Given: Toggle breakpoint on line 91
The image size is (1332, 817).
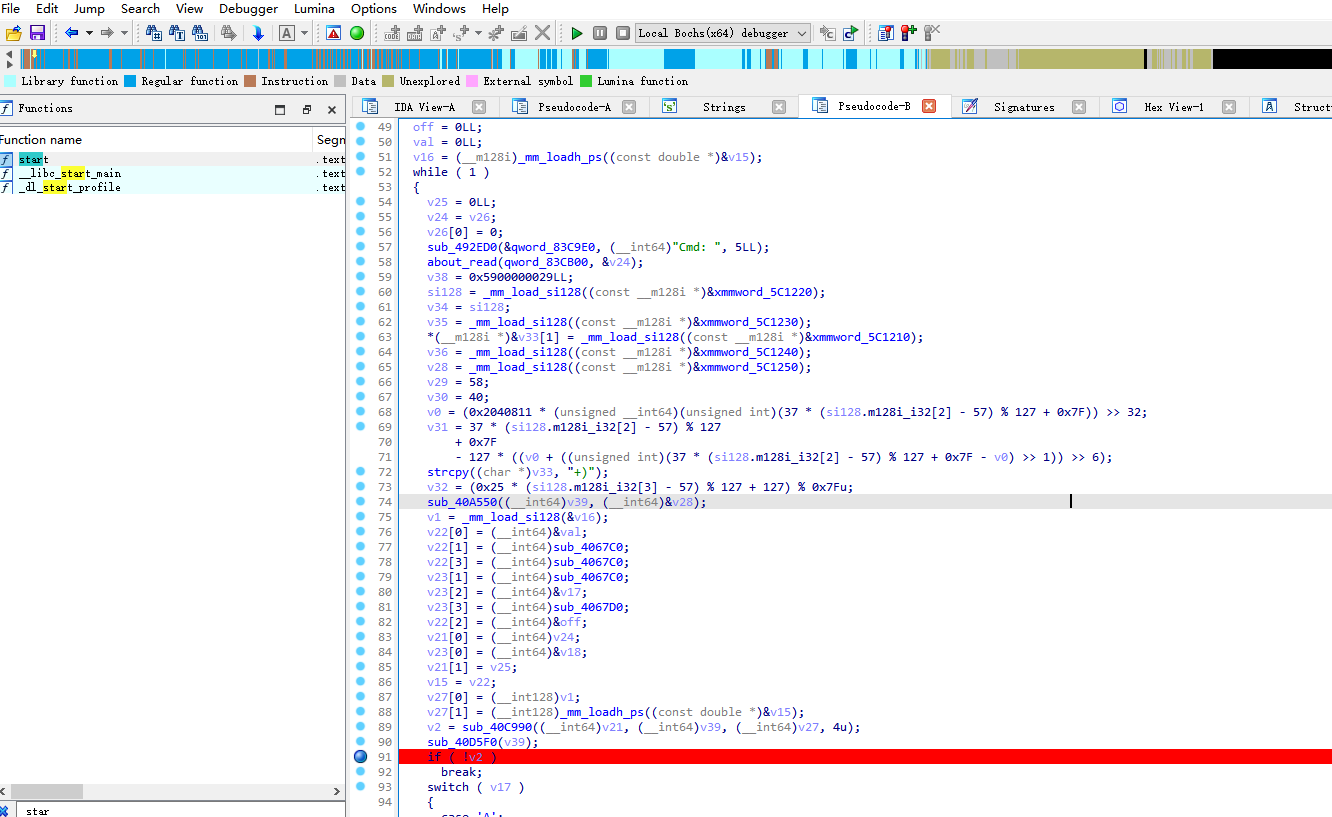Looking at the screenshot, I should click(x=361, y=757).
